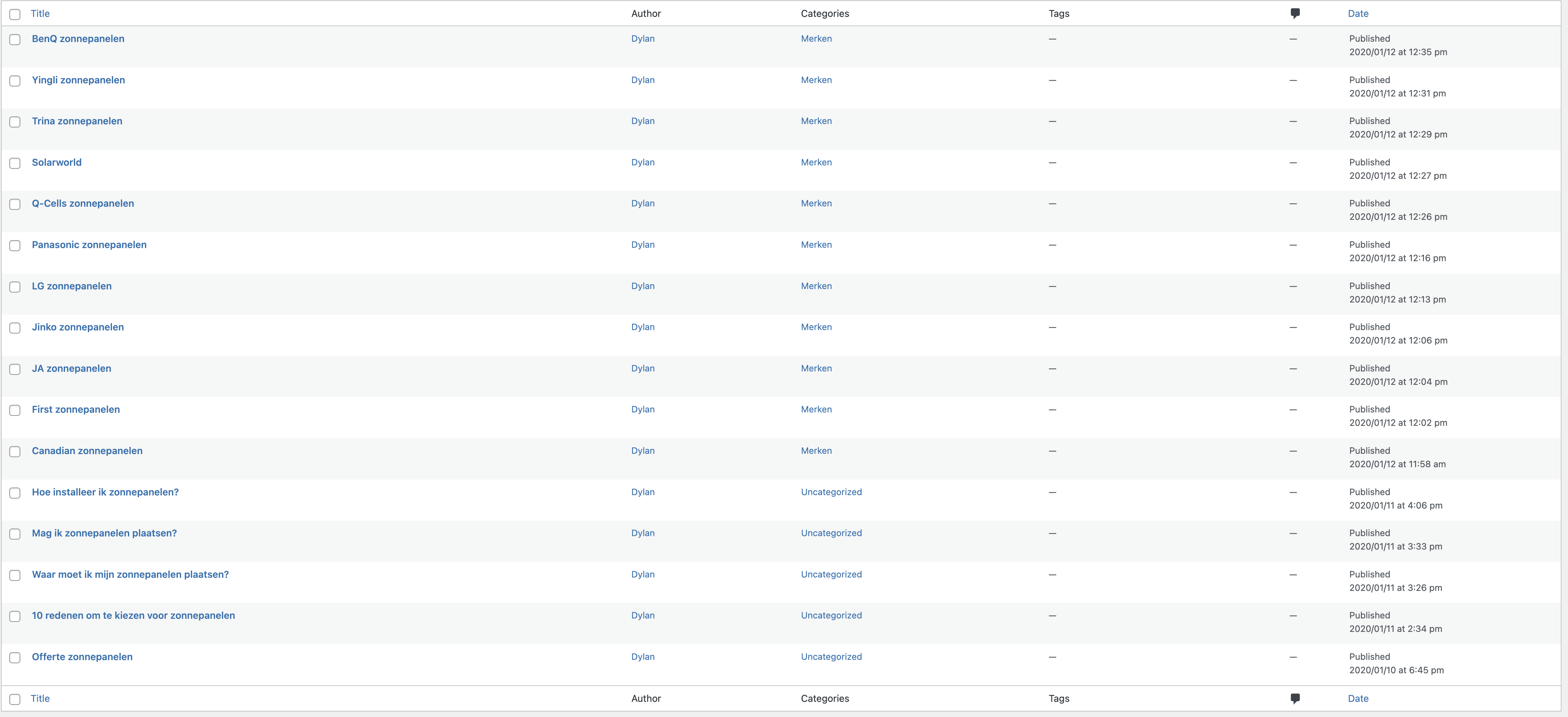Viewport: 1568px width, 717px height.
Task: Click the Categories column header text
Action: (825, 13)
